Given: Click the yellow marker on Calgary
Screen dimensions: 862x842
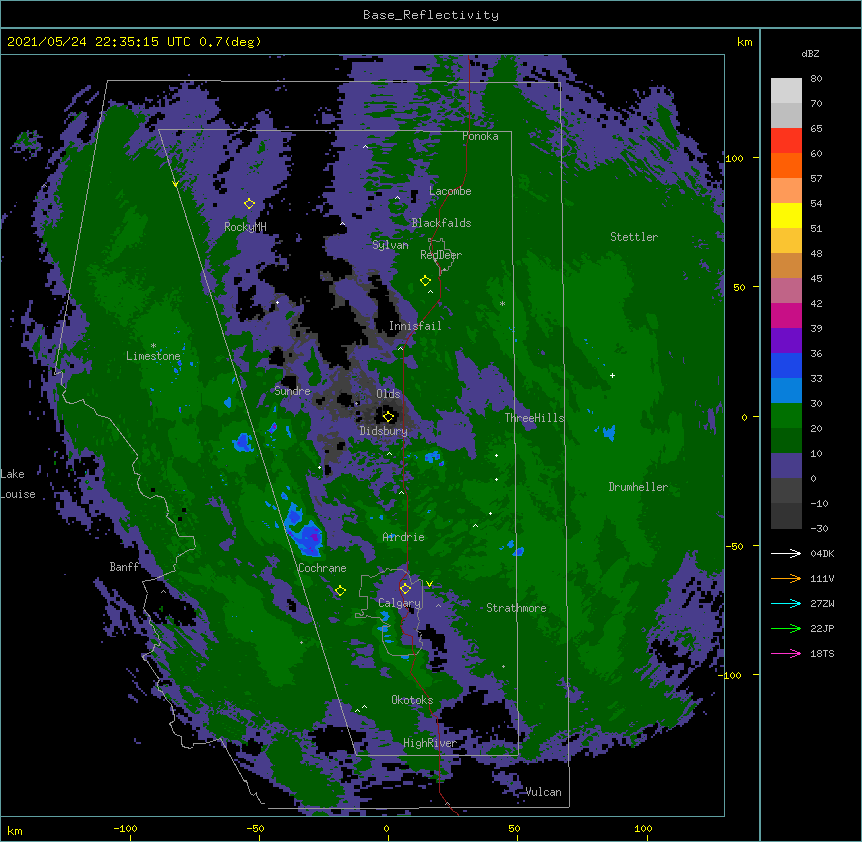Looking at the screenshot, I should point(405,589).
